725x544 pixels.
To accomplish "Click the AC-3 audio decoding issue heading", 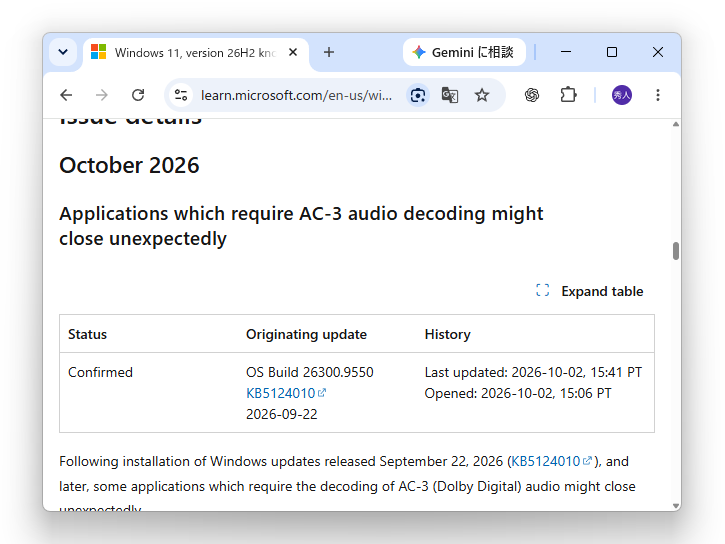I will pos(301,226).
